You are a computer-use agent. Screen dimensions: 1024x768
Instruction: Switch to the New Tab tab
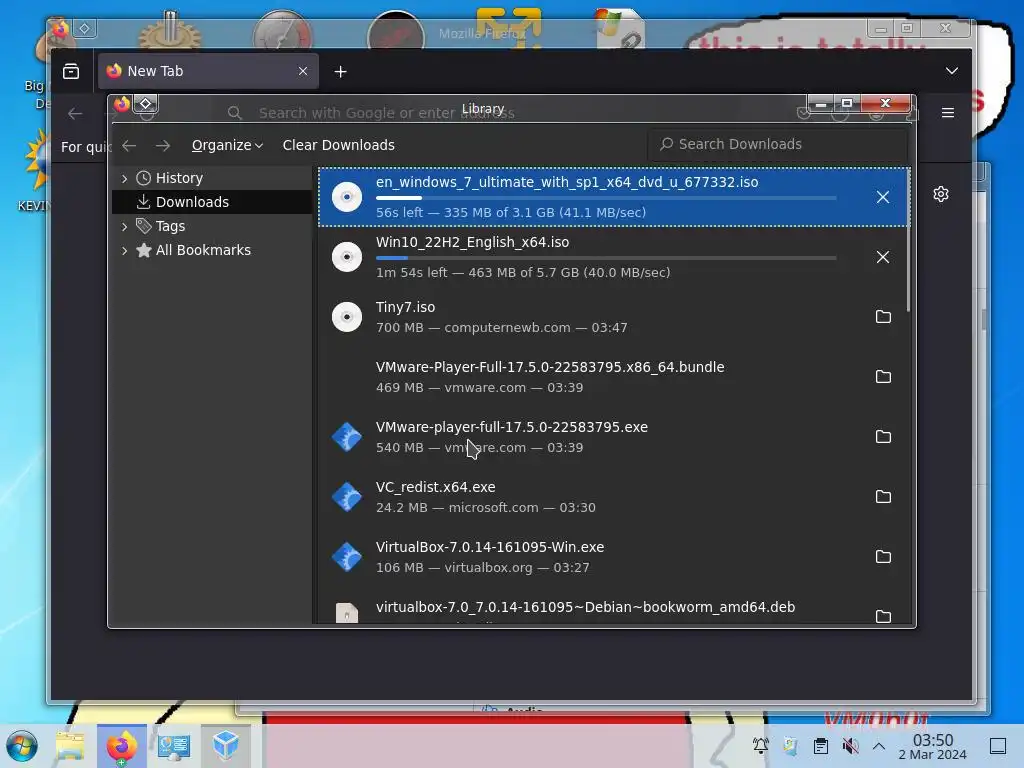click(208, 71)
